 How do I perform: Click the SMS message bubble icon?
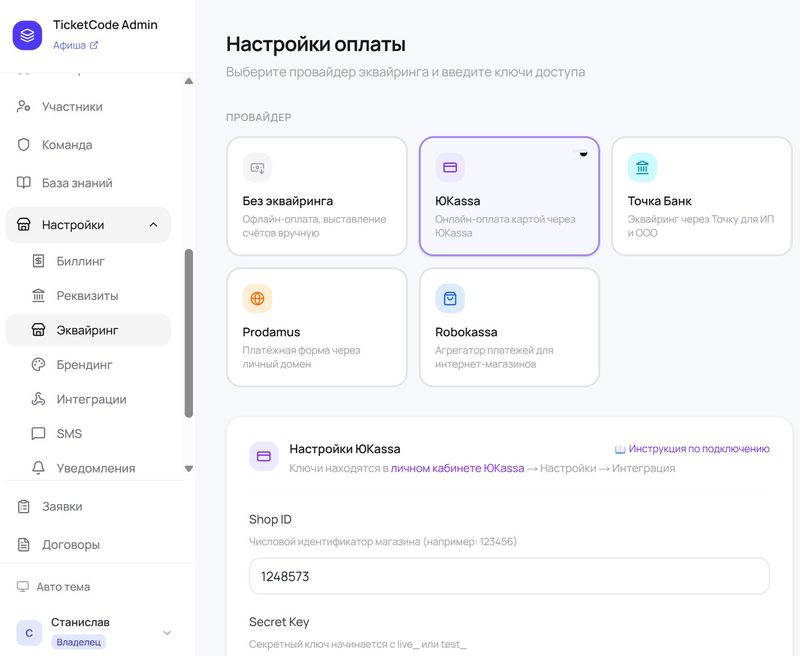coord(38,434)
